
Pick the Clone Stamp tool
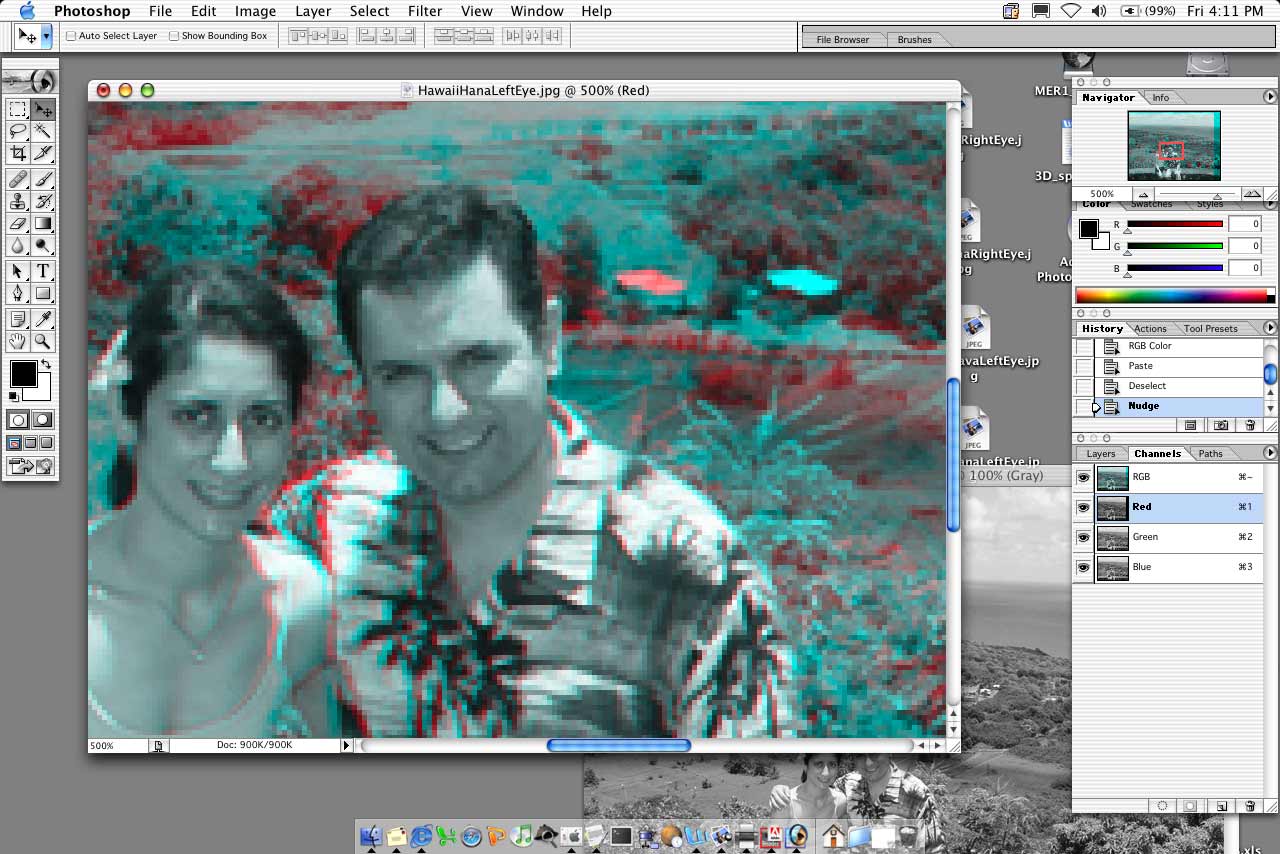[18, 202]
